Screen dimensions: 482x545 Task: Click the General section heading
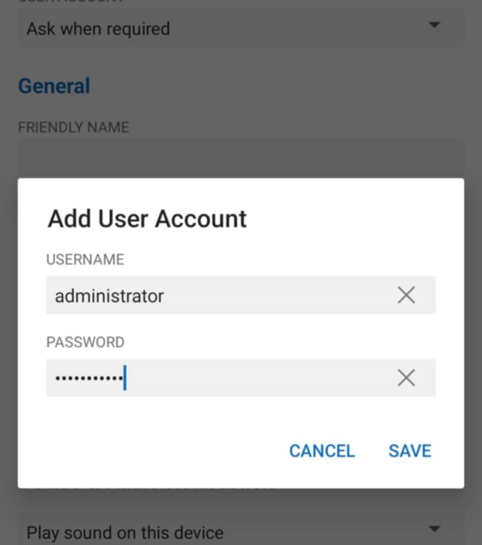point(54,86)
